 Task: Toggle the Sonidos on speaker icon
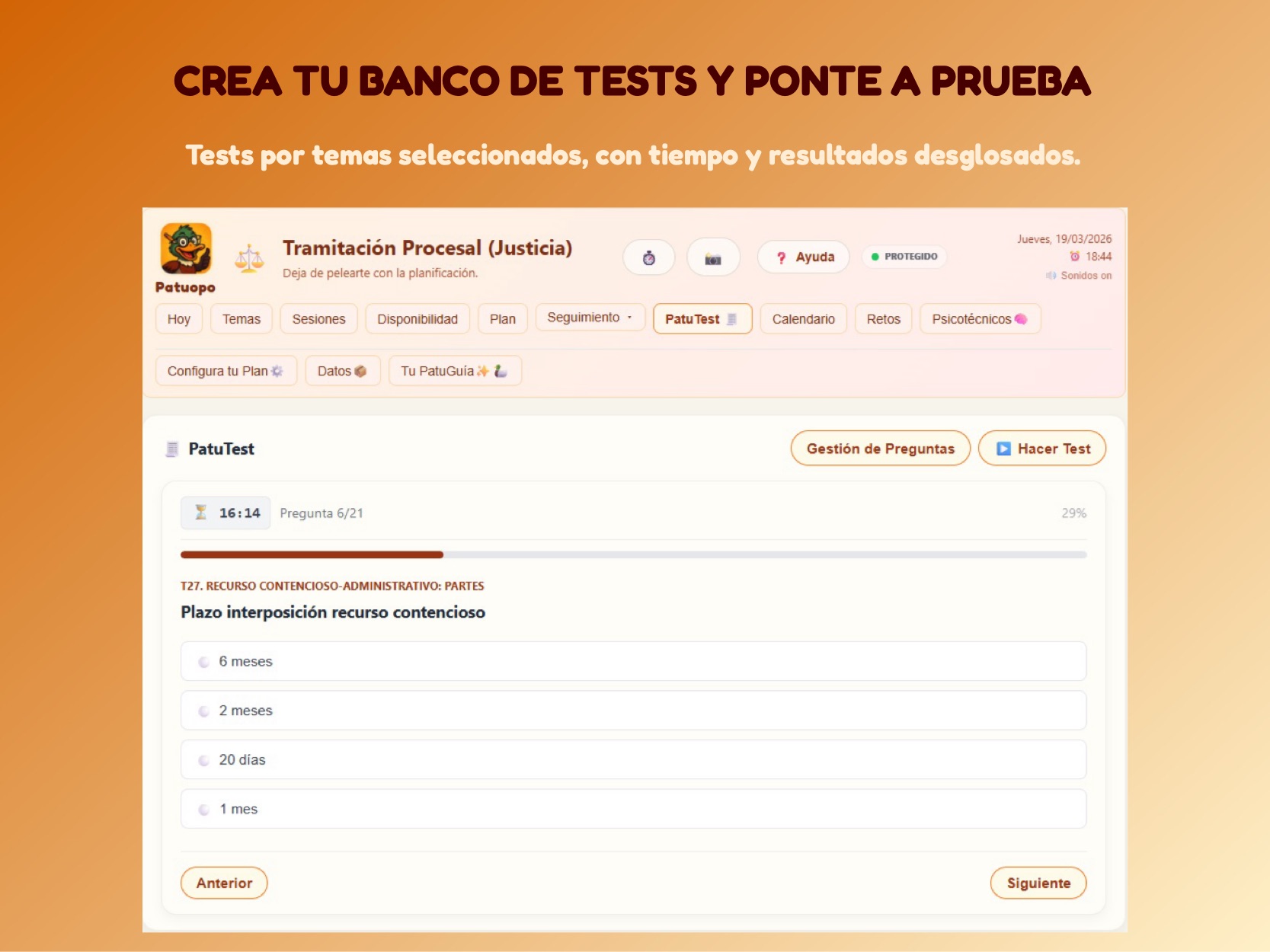pos(1051,276)
